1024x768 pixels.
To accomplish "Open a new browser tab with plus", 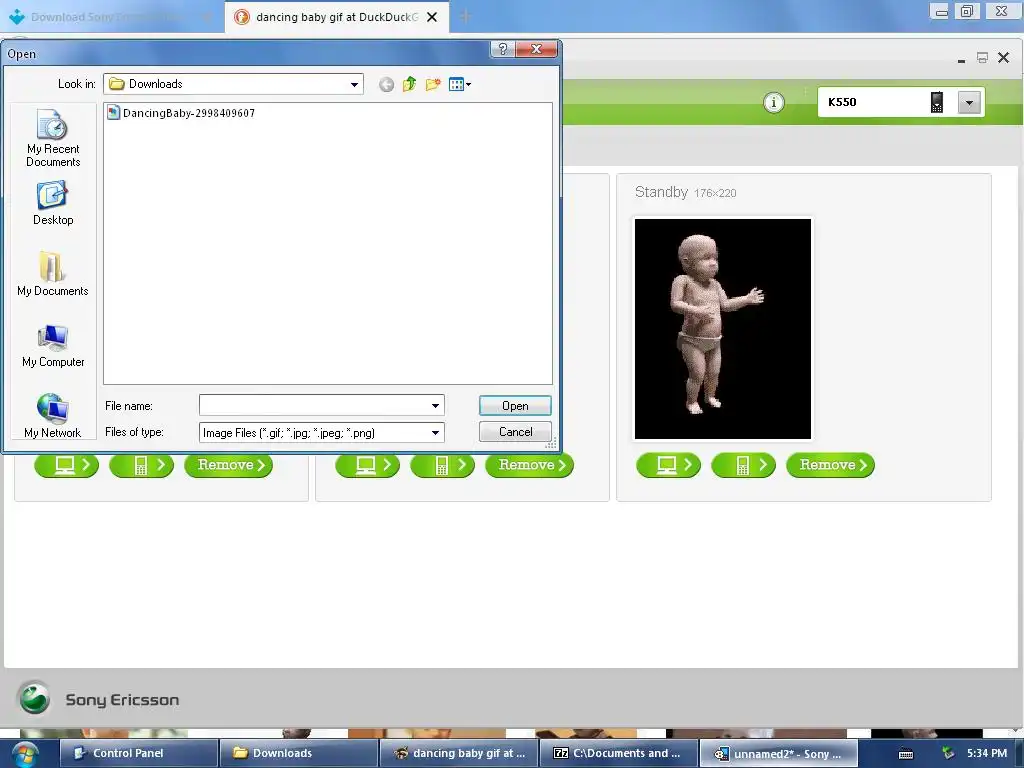I will (x=466, y=17).
